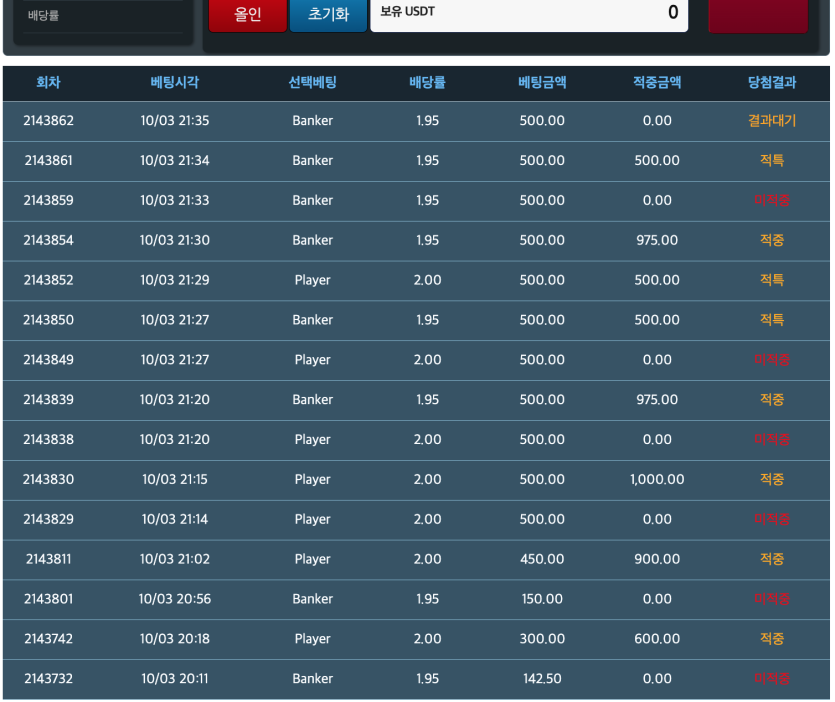Screen dimensions: 835x702
Task: Click round number 2143852
Action: click(48, 281)
